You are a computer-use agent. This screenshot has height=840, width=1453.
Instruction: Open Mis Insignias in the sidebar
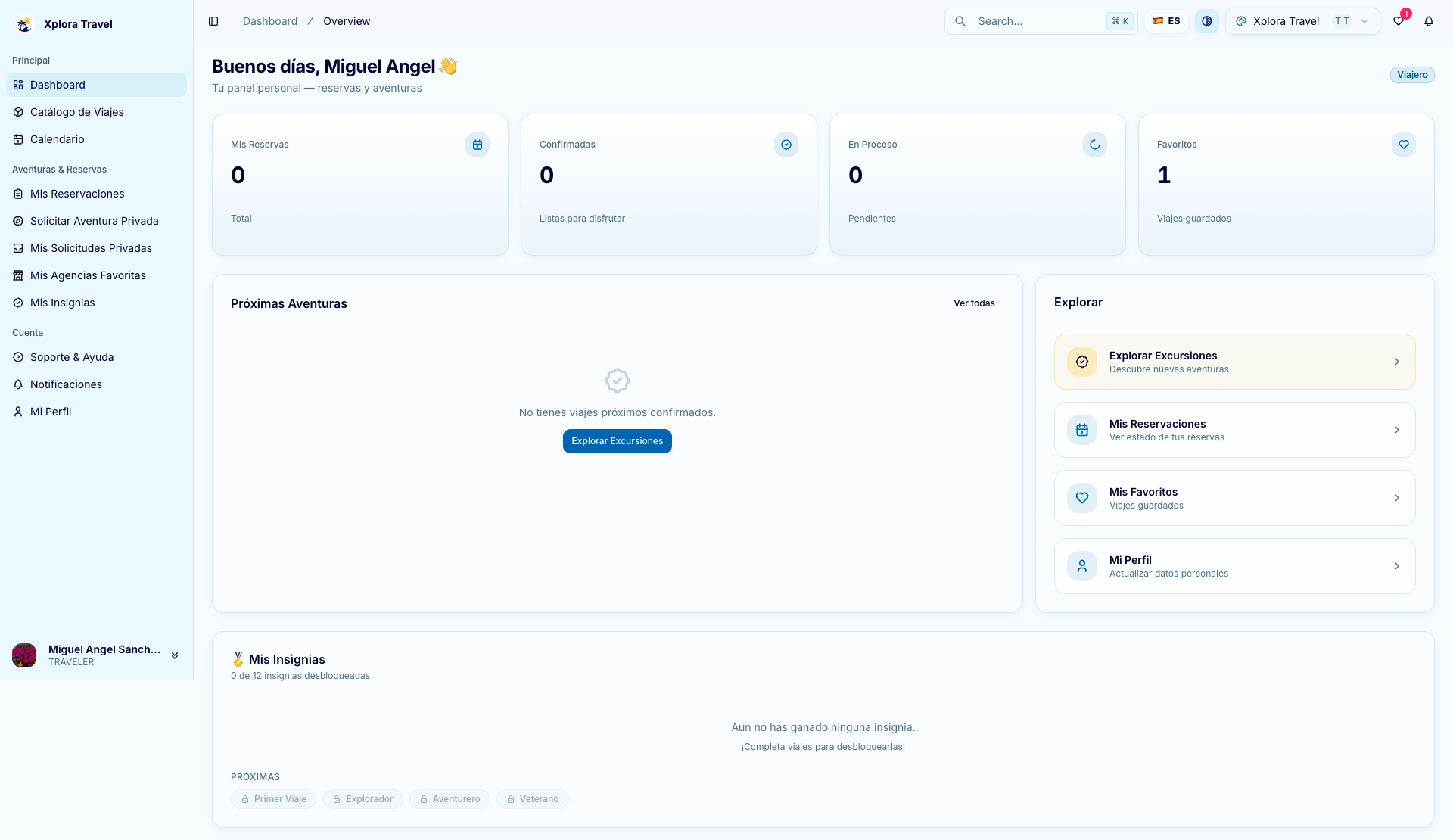click(96, 303)
